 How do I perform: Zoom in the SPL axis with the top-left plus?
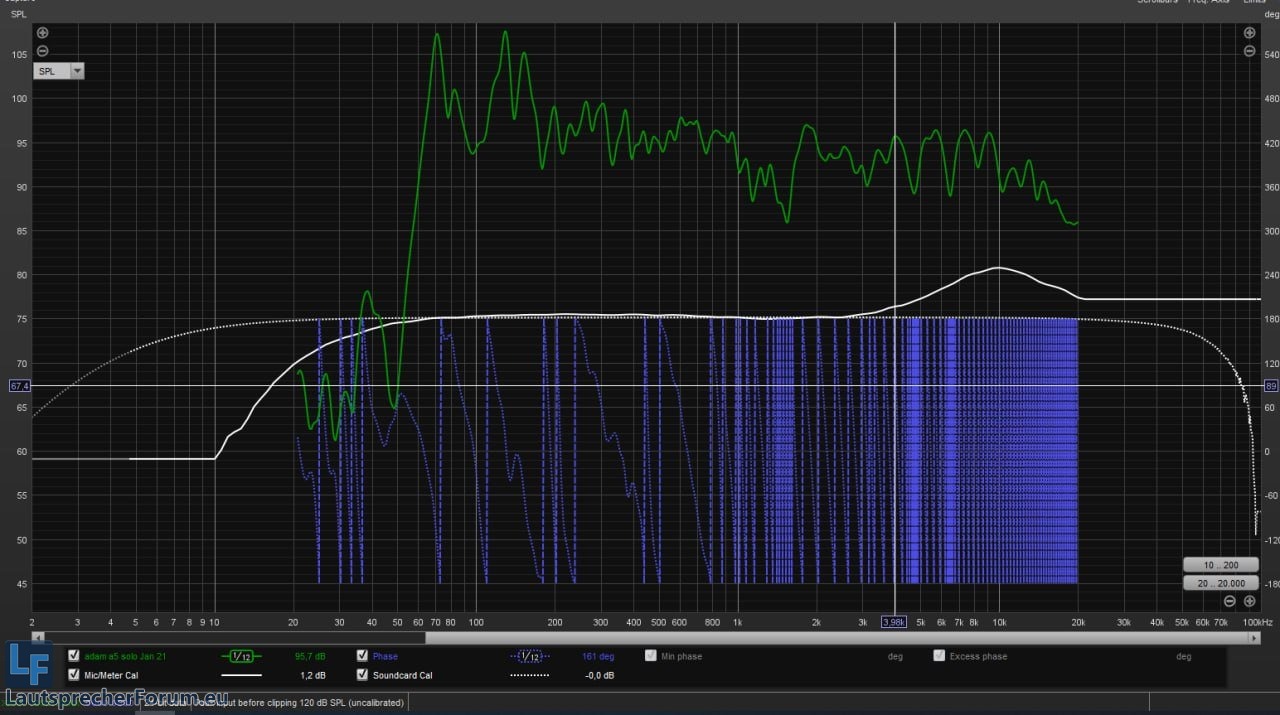pos(42,33)
